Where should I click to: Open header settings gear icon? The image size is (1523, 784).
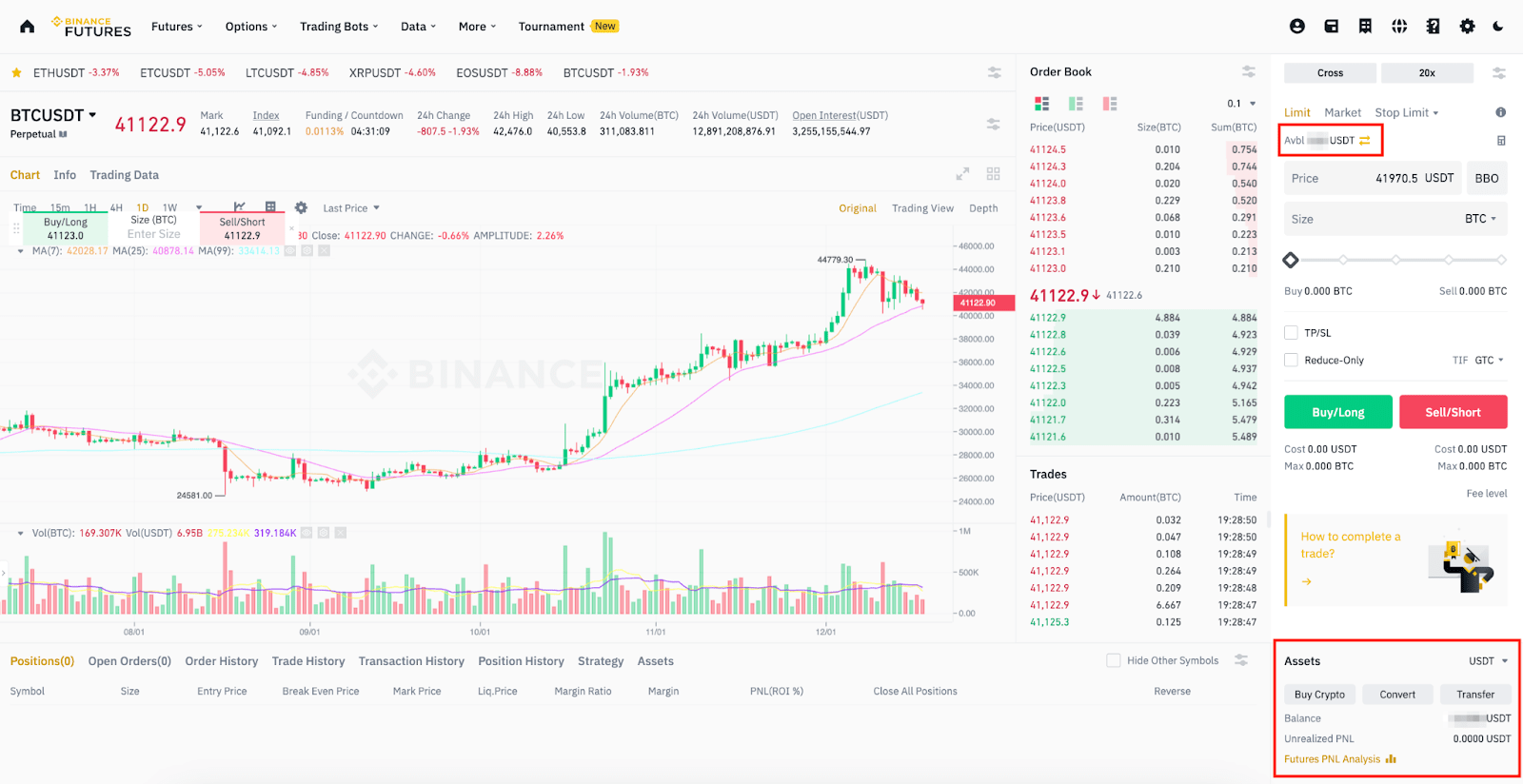click(1467, 27)
